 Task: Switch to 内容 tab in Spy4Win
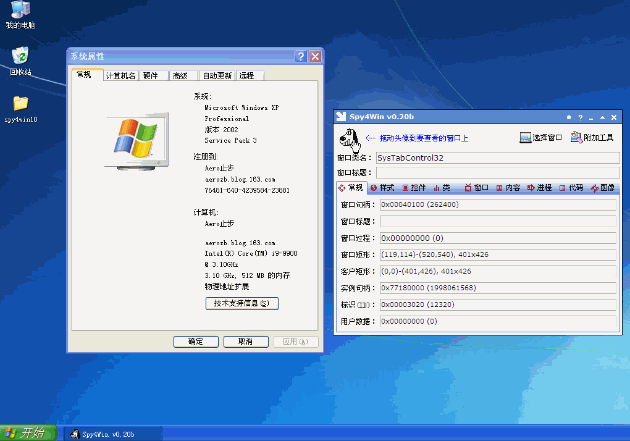508,188
